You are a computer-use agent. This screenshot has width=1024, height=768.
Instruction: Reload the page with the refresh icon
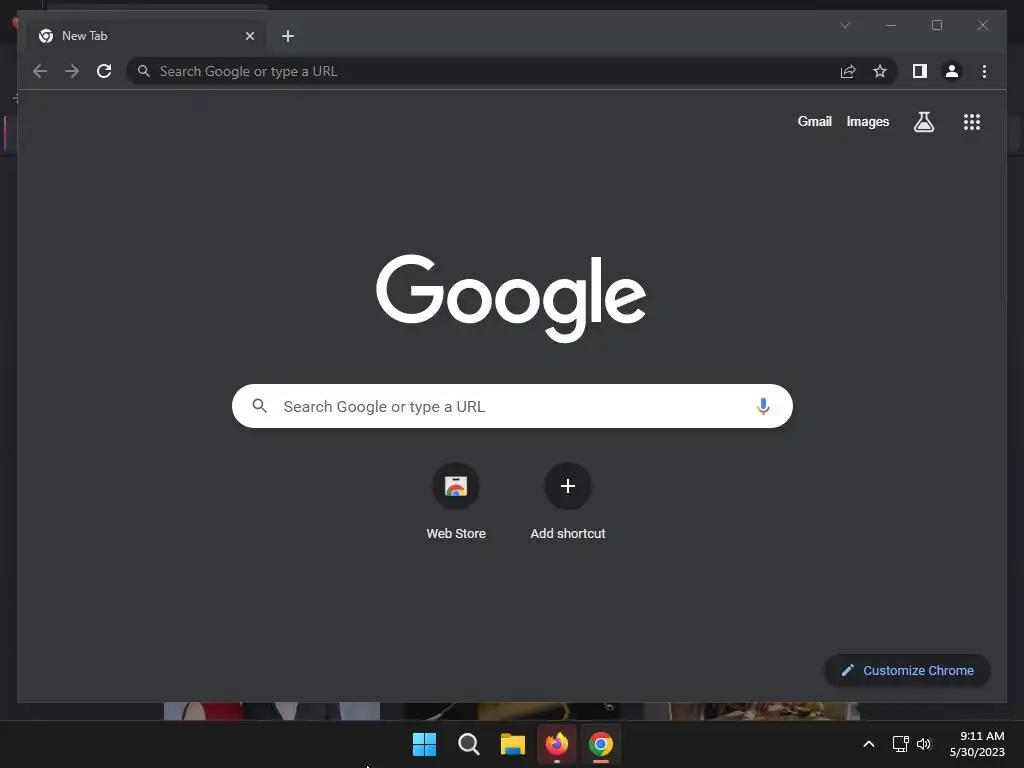click(x=104, y=71)
